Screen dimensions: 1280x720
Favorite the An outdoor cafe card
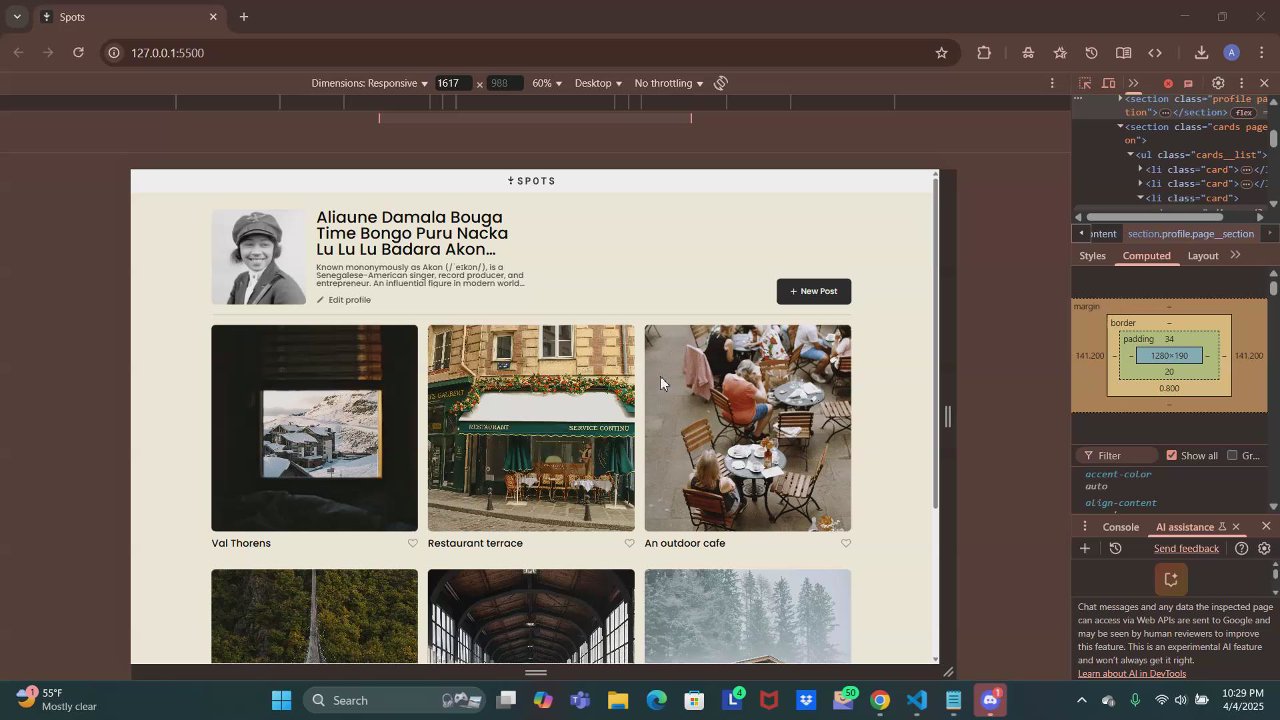846,543
